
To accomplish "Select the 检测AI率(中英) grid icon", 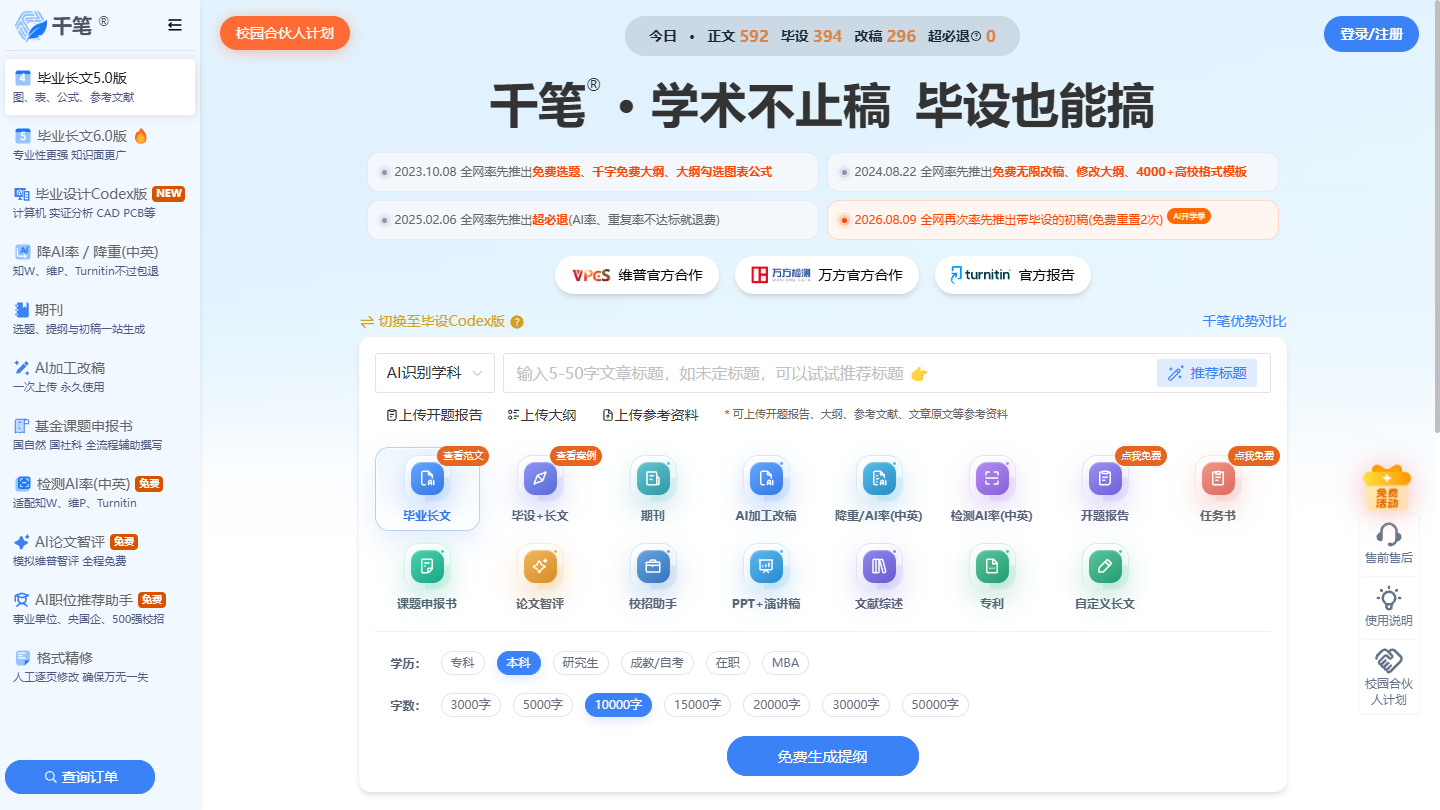I will (x=992, y=478).
